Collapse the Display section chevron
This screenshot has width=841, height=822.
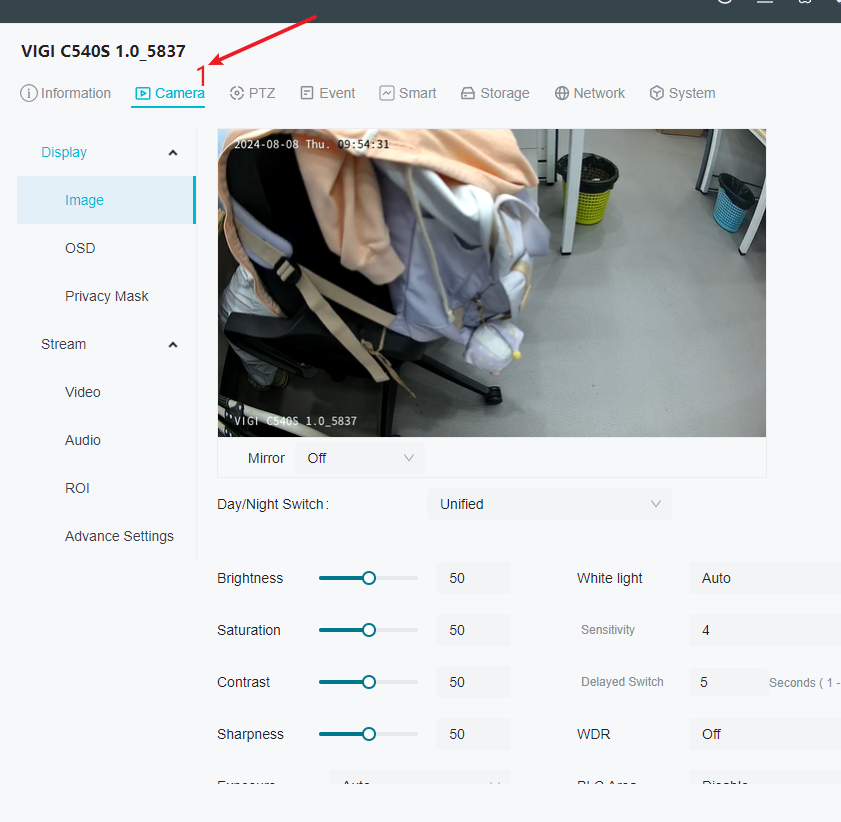173,153
